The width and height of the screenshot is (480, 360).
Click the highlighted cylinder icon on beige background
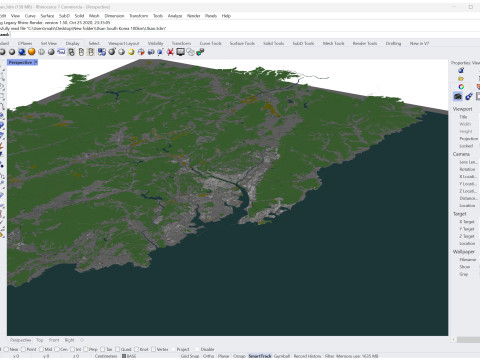91,52
